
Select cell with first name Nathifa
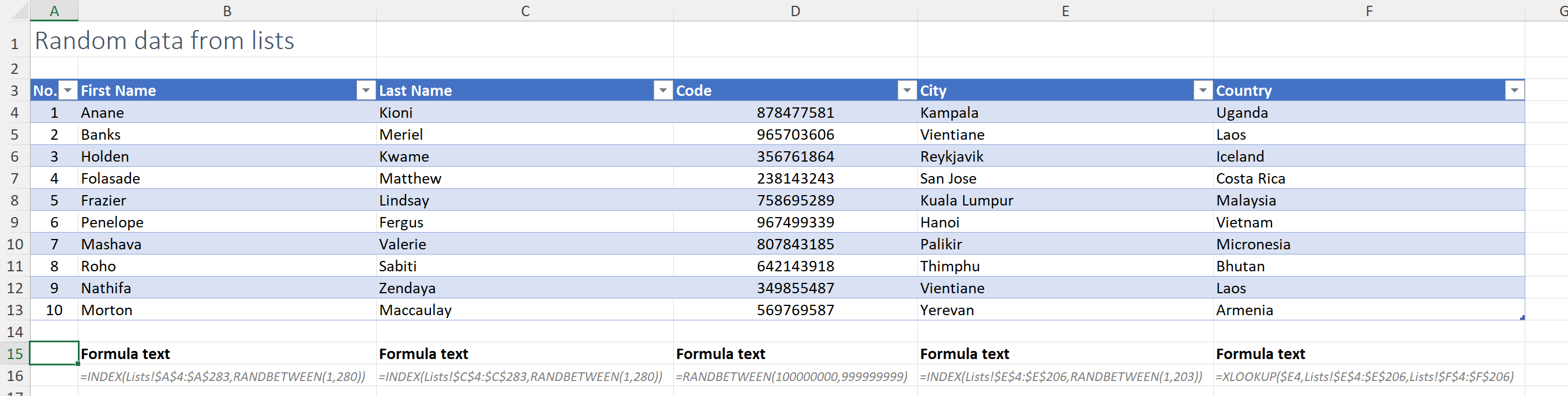click(227, 288)
